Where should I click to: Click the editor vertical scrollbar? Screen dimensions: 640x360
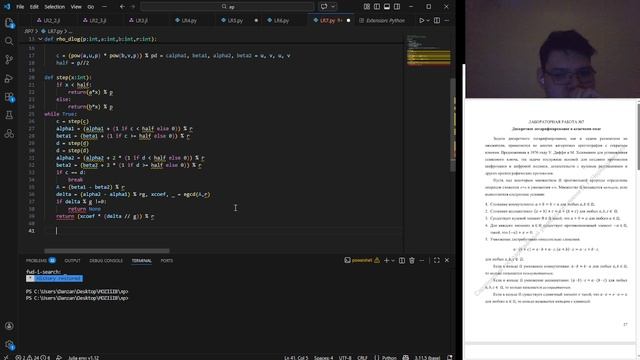coord(453,124)
